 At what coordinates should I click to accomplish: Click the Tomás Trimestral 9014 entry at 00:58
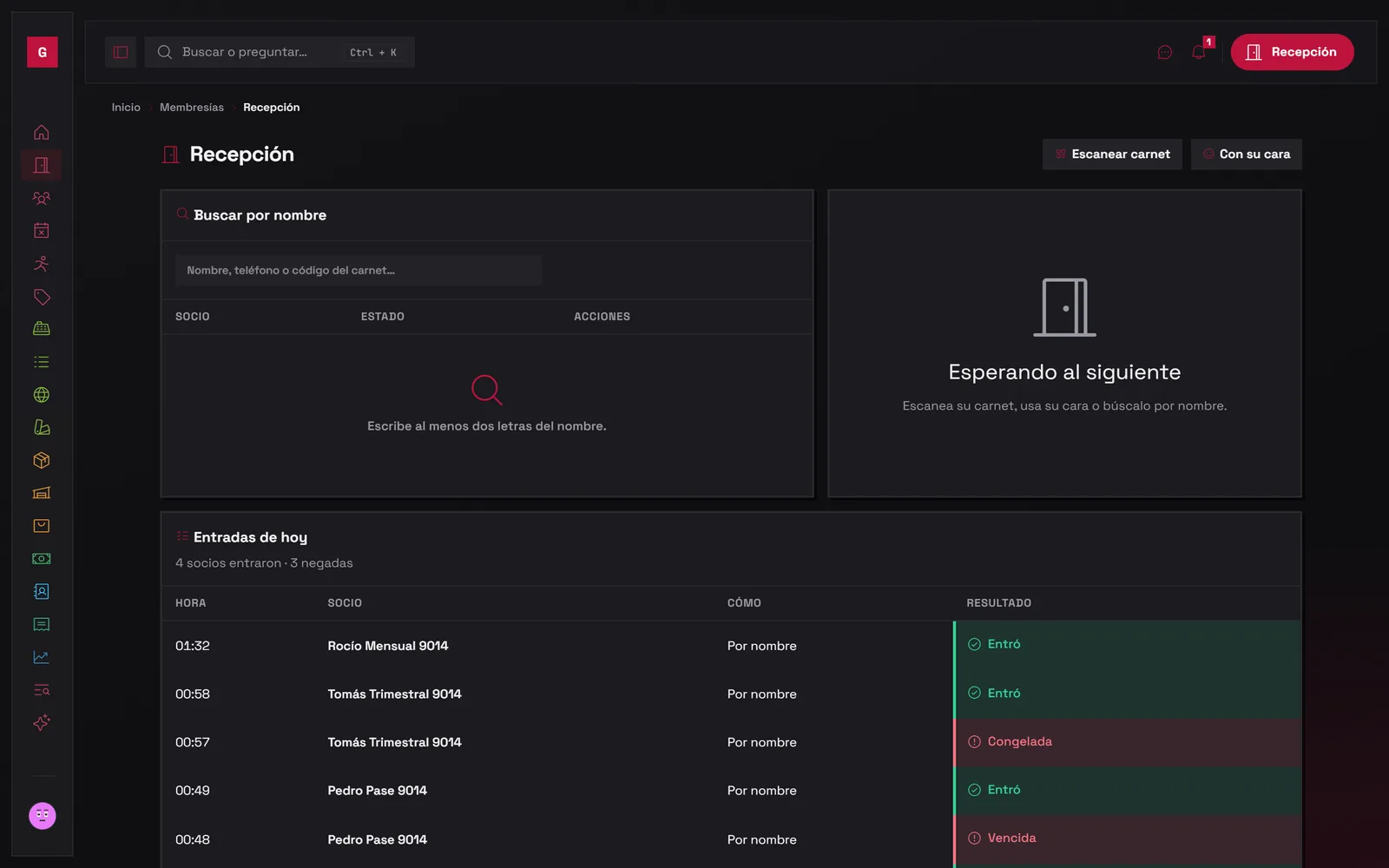(x=394, y=694)
